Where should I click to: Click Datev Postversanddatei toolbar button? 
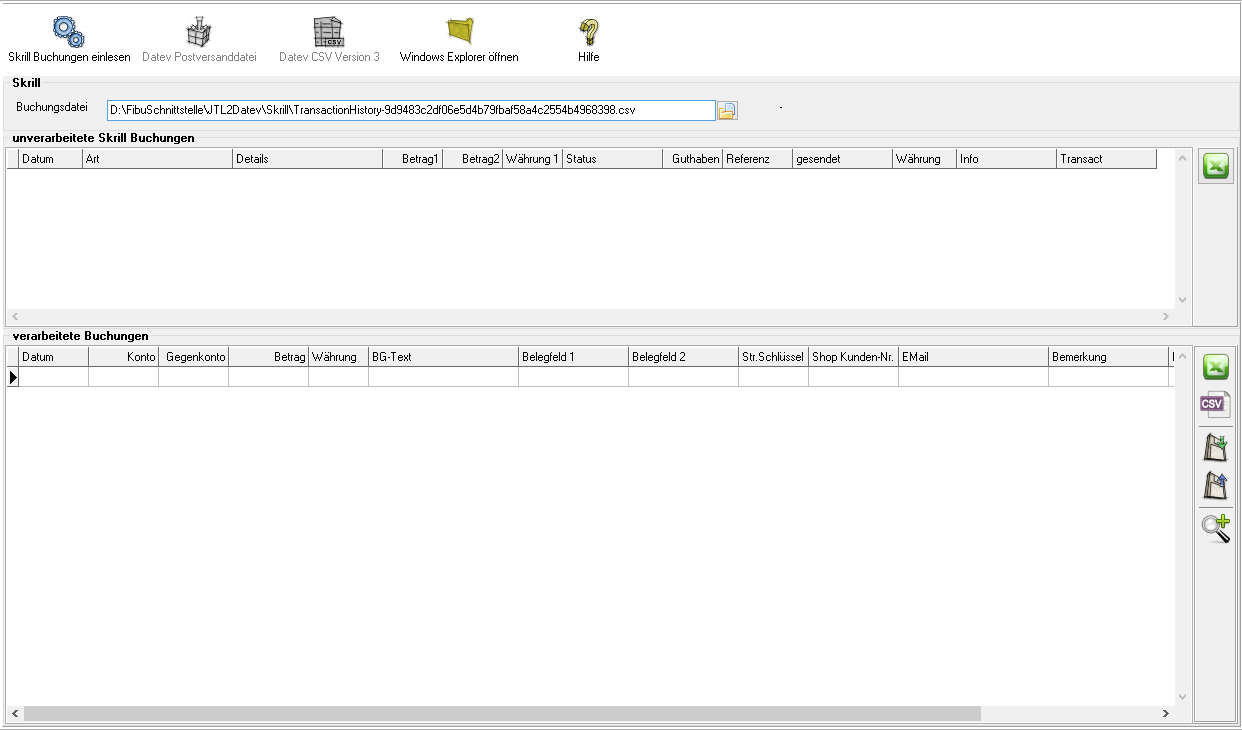199,41
